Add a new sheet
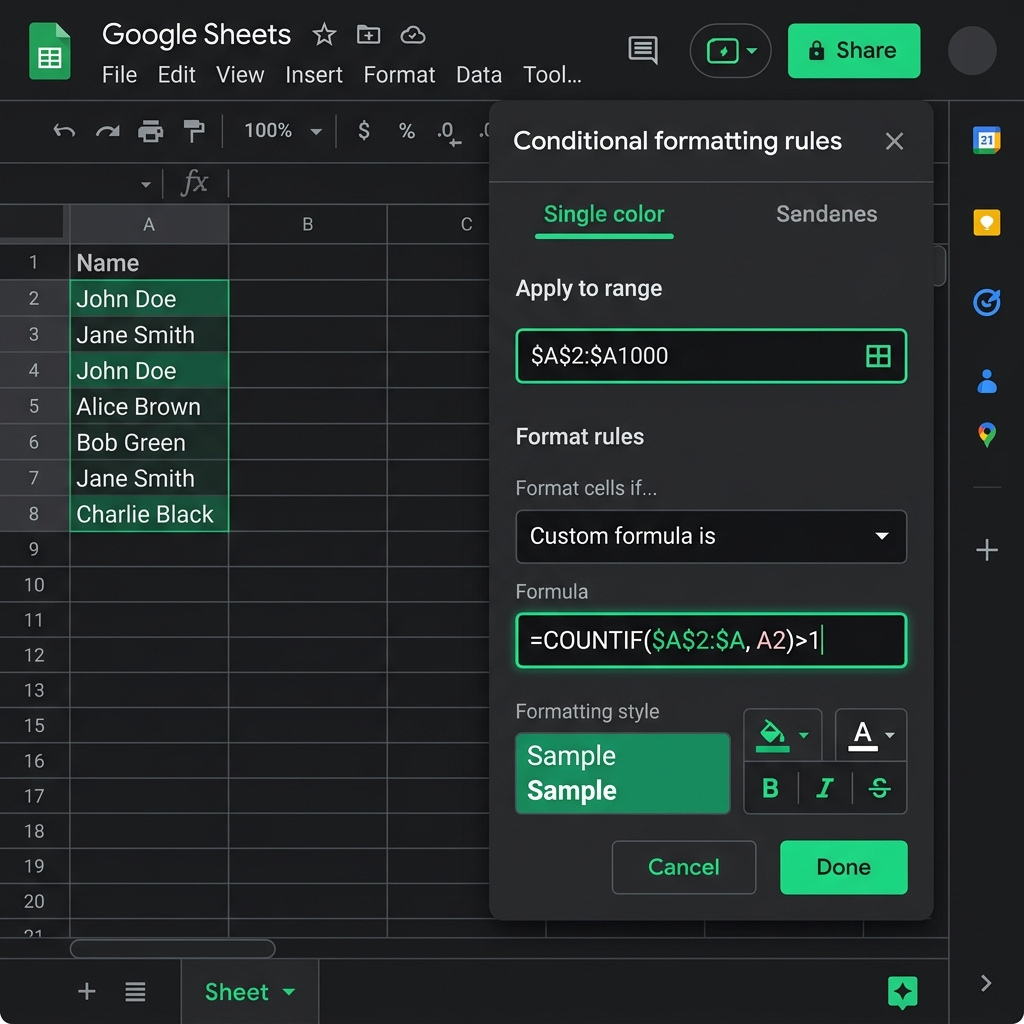The image size is (1024, 1024). (87, 991)
